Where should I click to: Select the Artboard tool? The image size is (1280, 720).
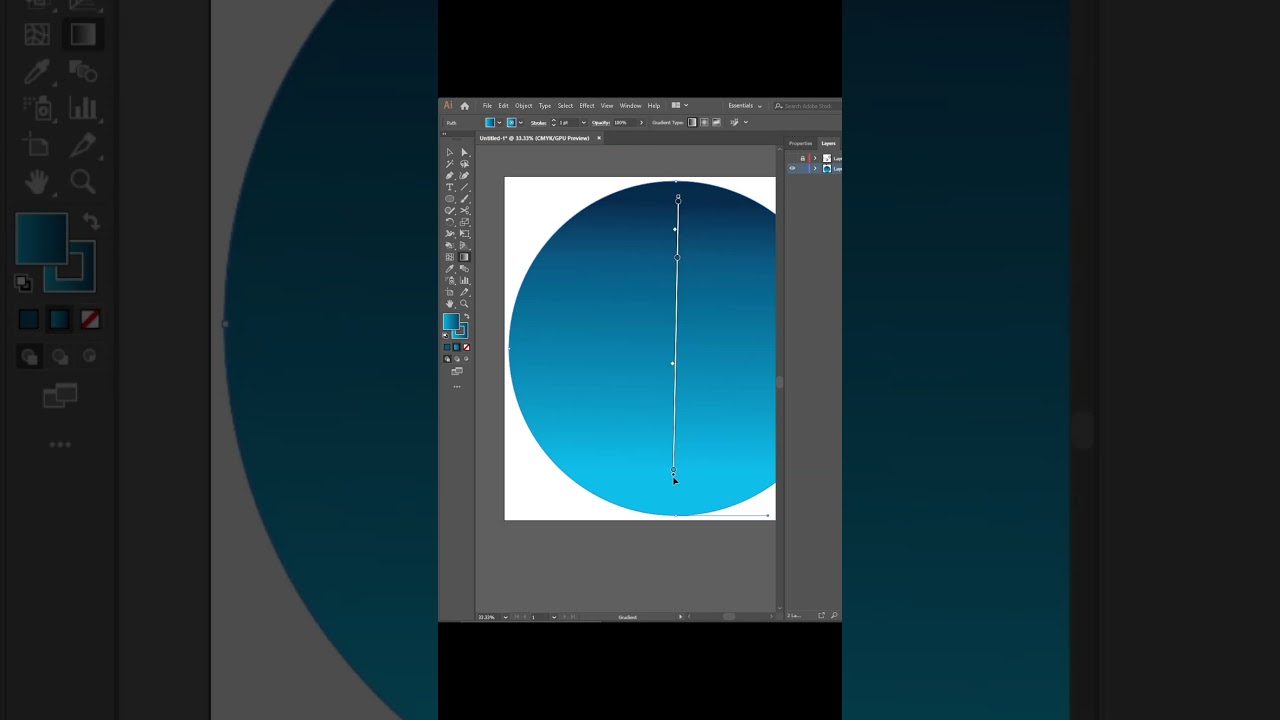tap(449, 292)
